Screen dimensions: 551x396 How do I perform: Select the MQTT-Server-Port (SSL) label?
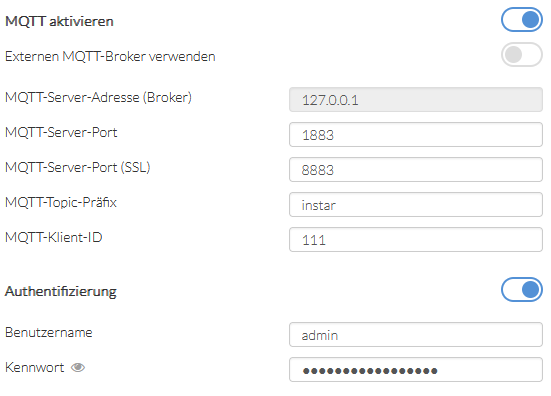(78, 167)
